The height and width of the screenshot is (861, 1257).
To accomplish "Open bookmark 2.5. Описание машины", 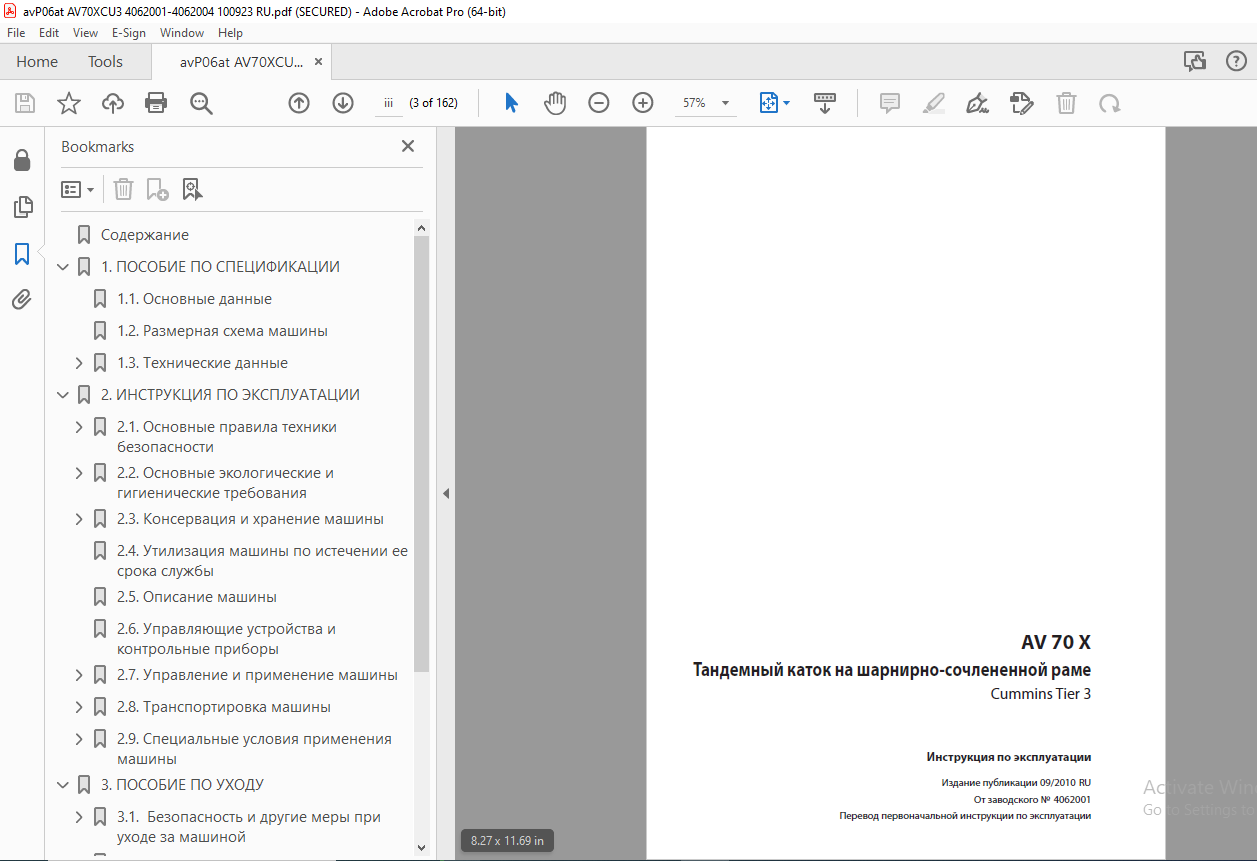I will (197, 597).
